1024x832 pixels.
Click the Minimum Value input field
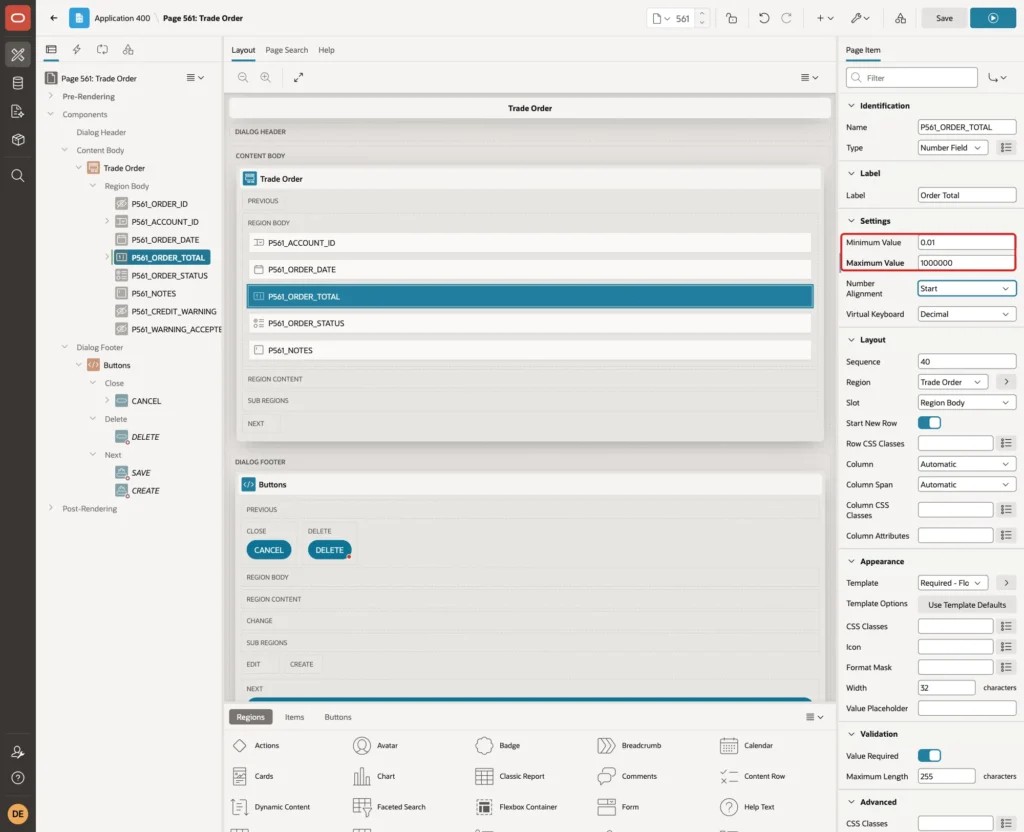967,242
